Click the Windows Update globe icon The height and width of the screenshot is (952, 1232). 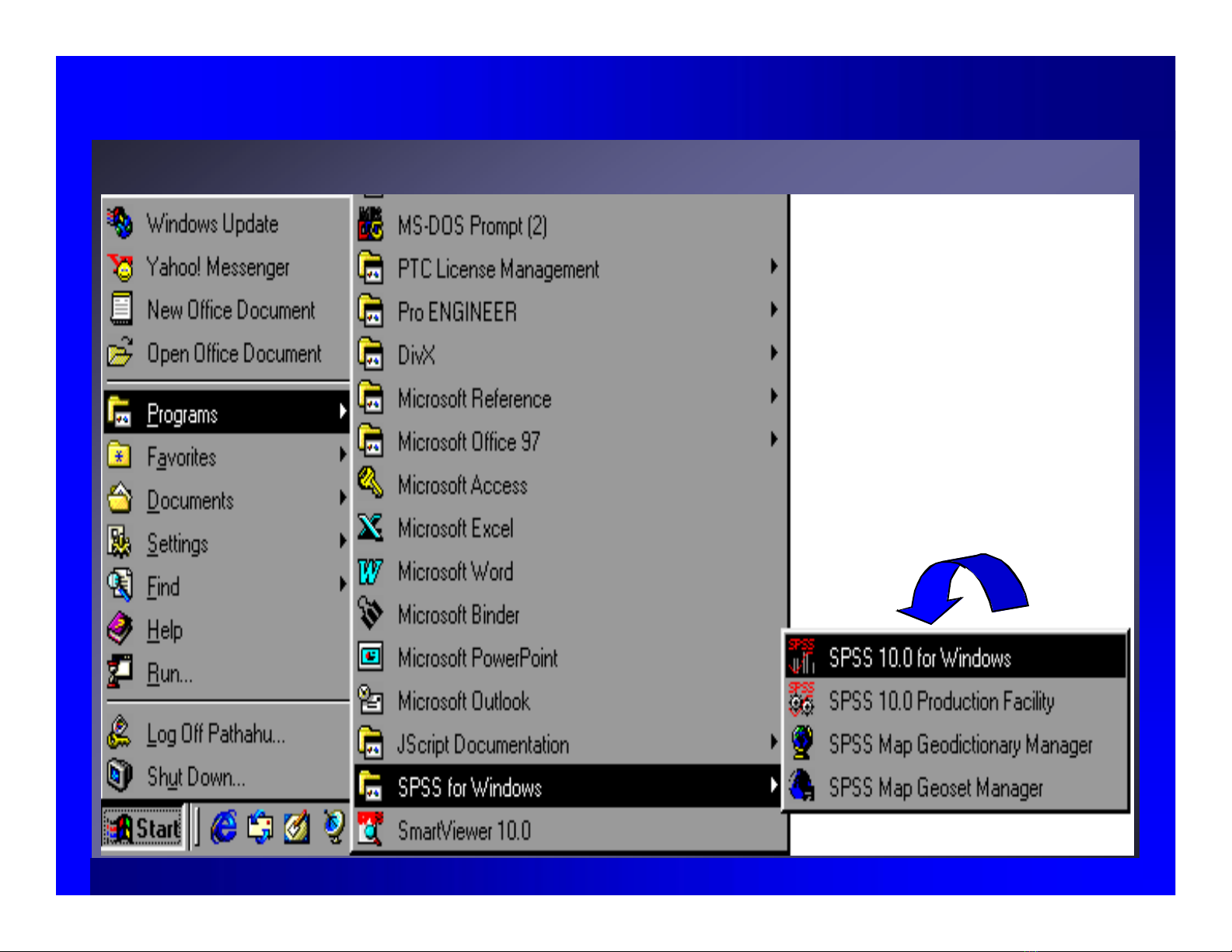120,224
